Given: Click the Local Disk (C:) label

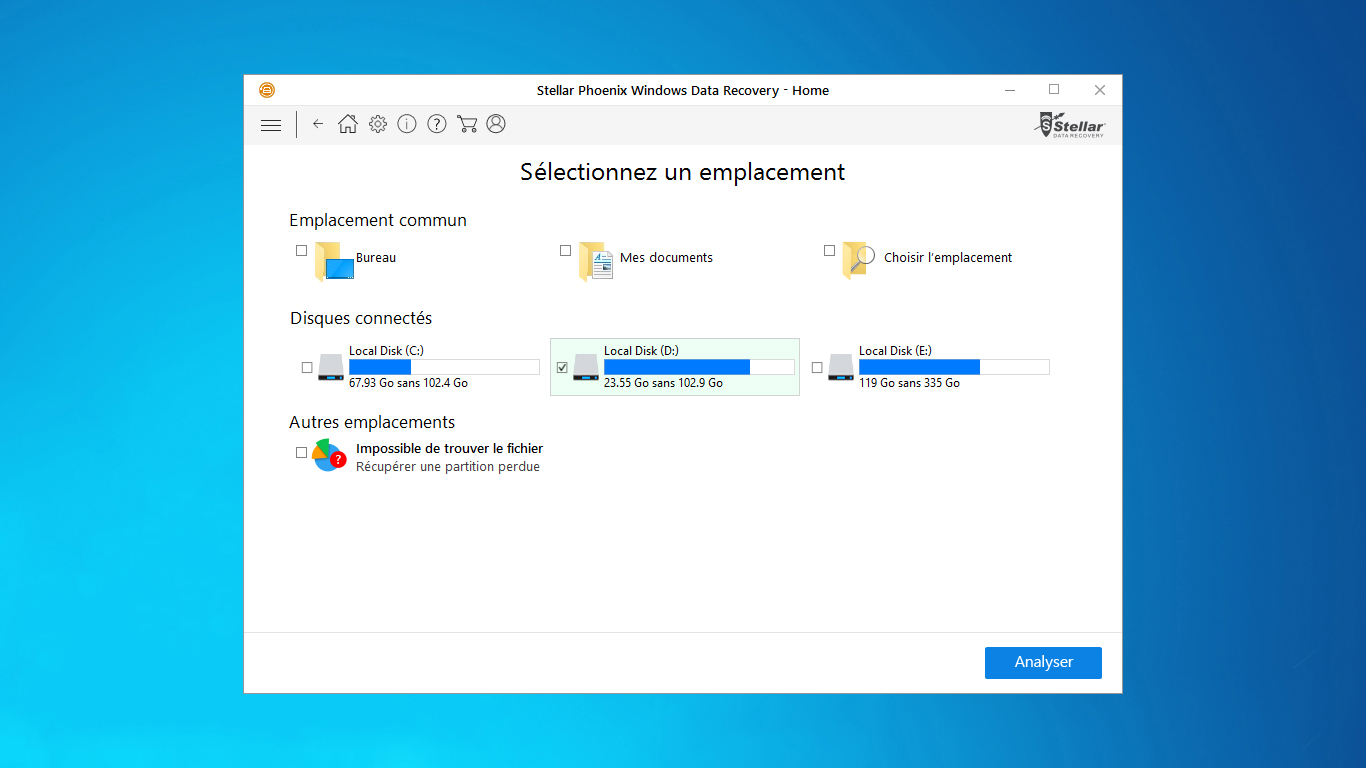Looking at the screenshot, I should click(386, 351).
